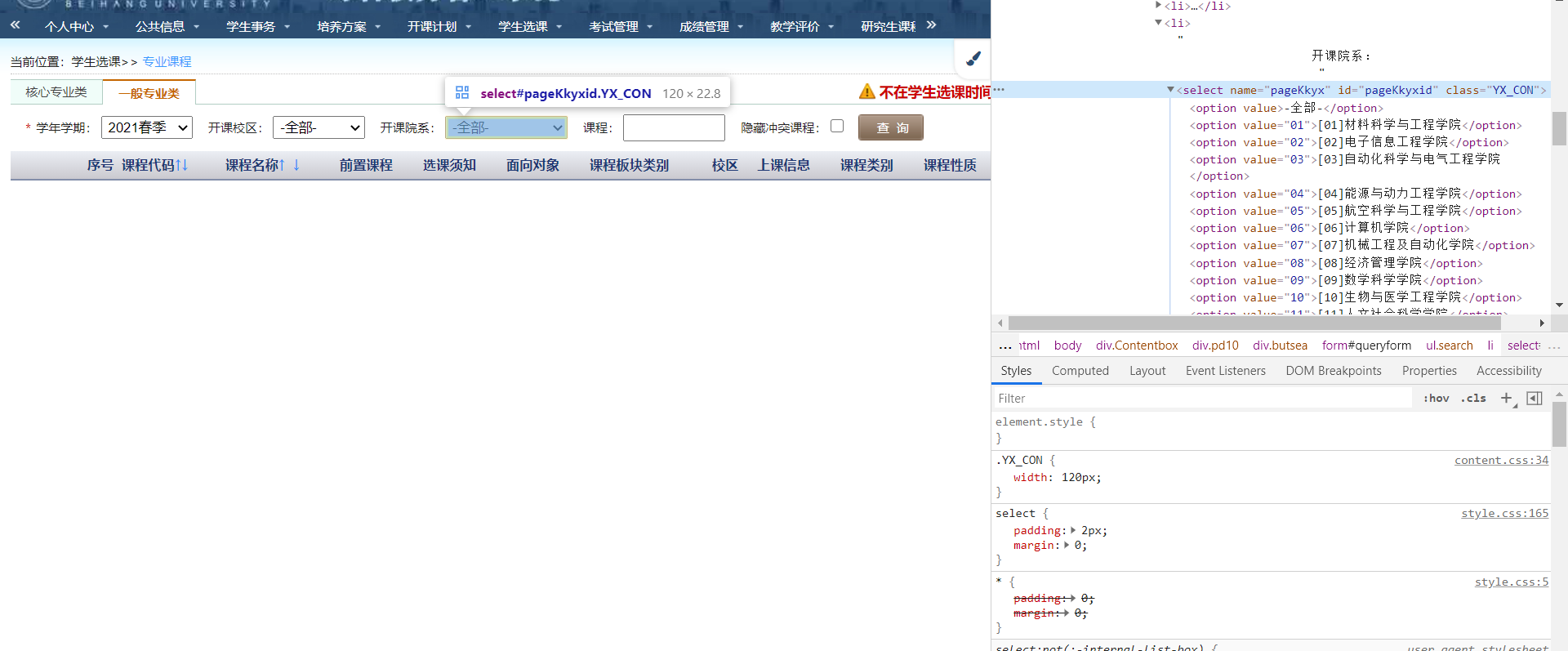Screen dimensions: 1568x651
Task: Select the option 计算机学院 line
Action: tap(1330, 228)
